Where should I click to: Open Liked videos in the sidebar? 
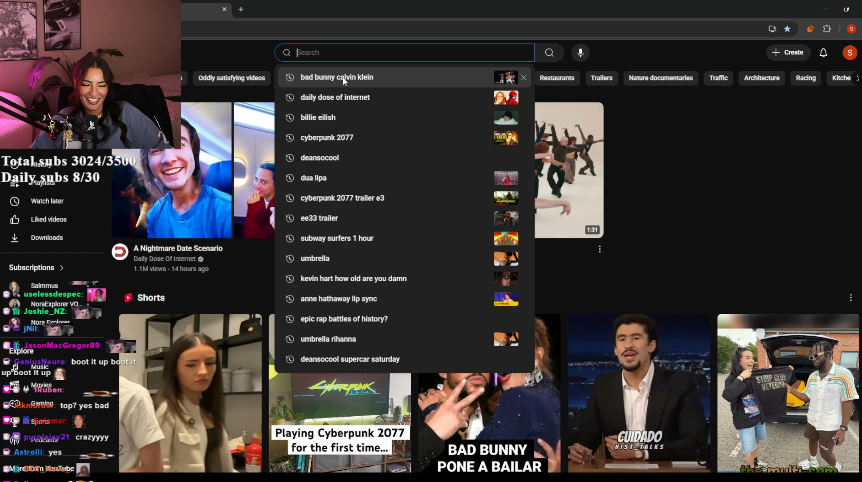tap(48, 219)
